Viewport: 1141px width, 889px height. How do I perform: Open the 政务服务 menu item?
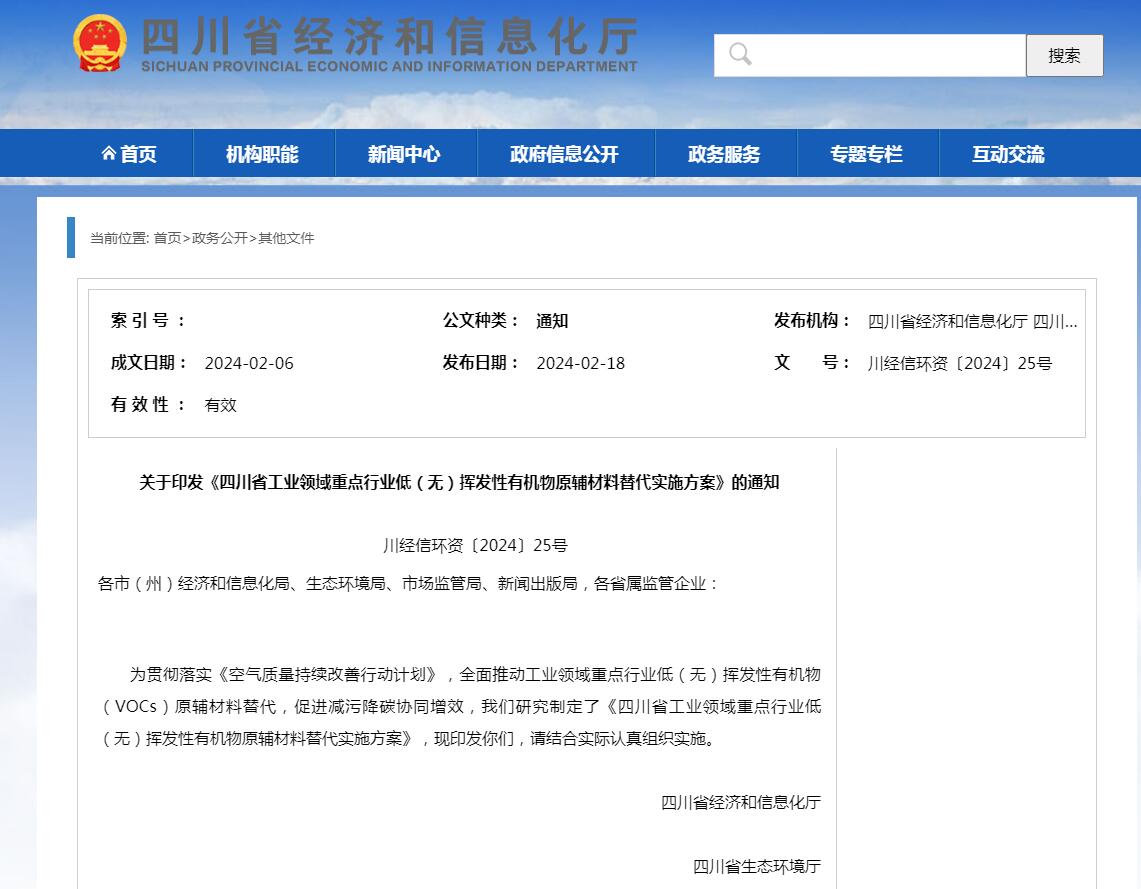[724, 152]
